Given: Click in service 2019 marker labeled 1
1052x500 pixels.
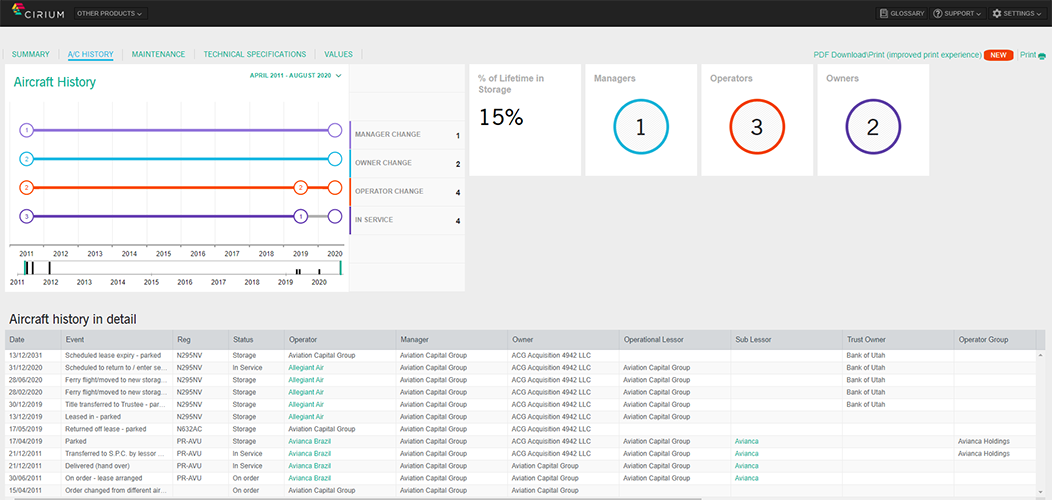Looking at the screenshot, I should pyautogui.click(x=301, y=216).
